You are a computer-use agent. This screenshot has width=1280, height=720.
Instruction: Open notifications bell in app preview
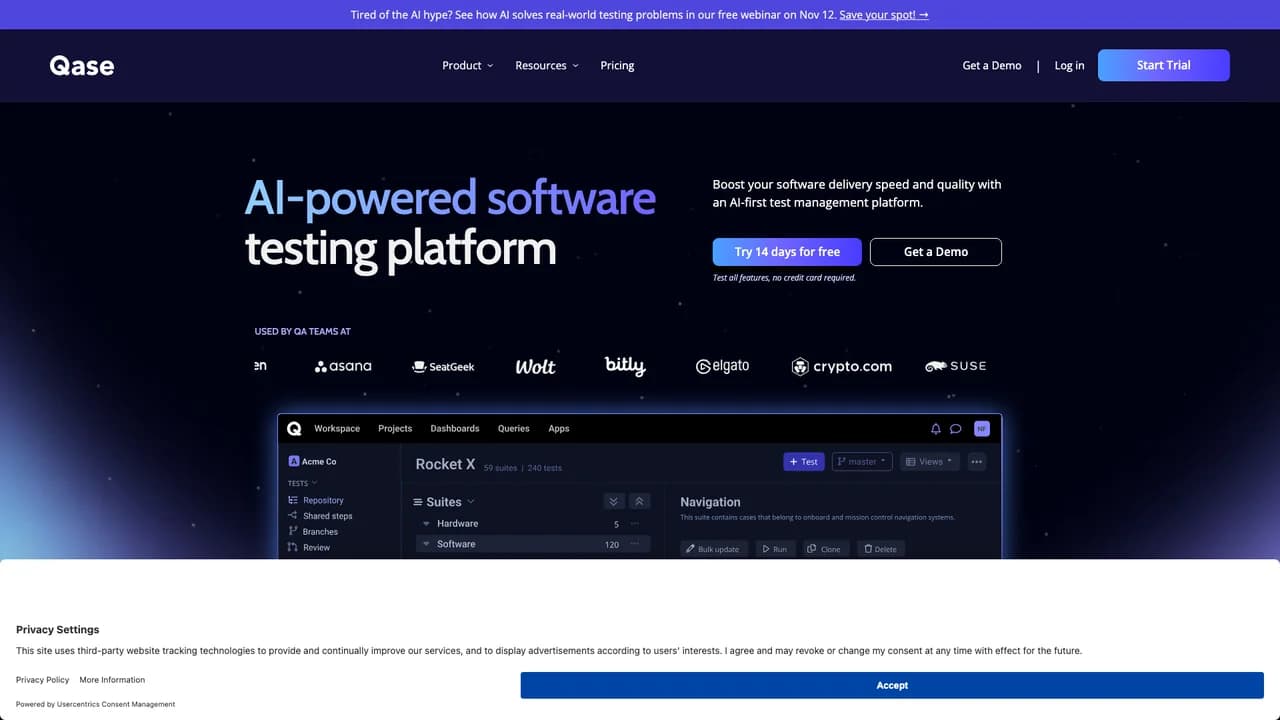pos(936,429)
